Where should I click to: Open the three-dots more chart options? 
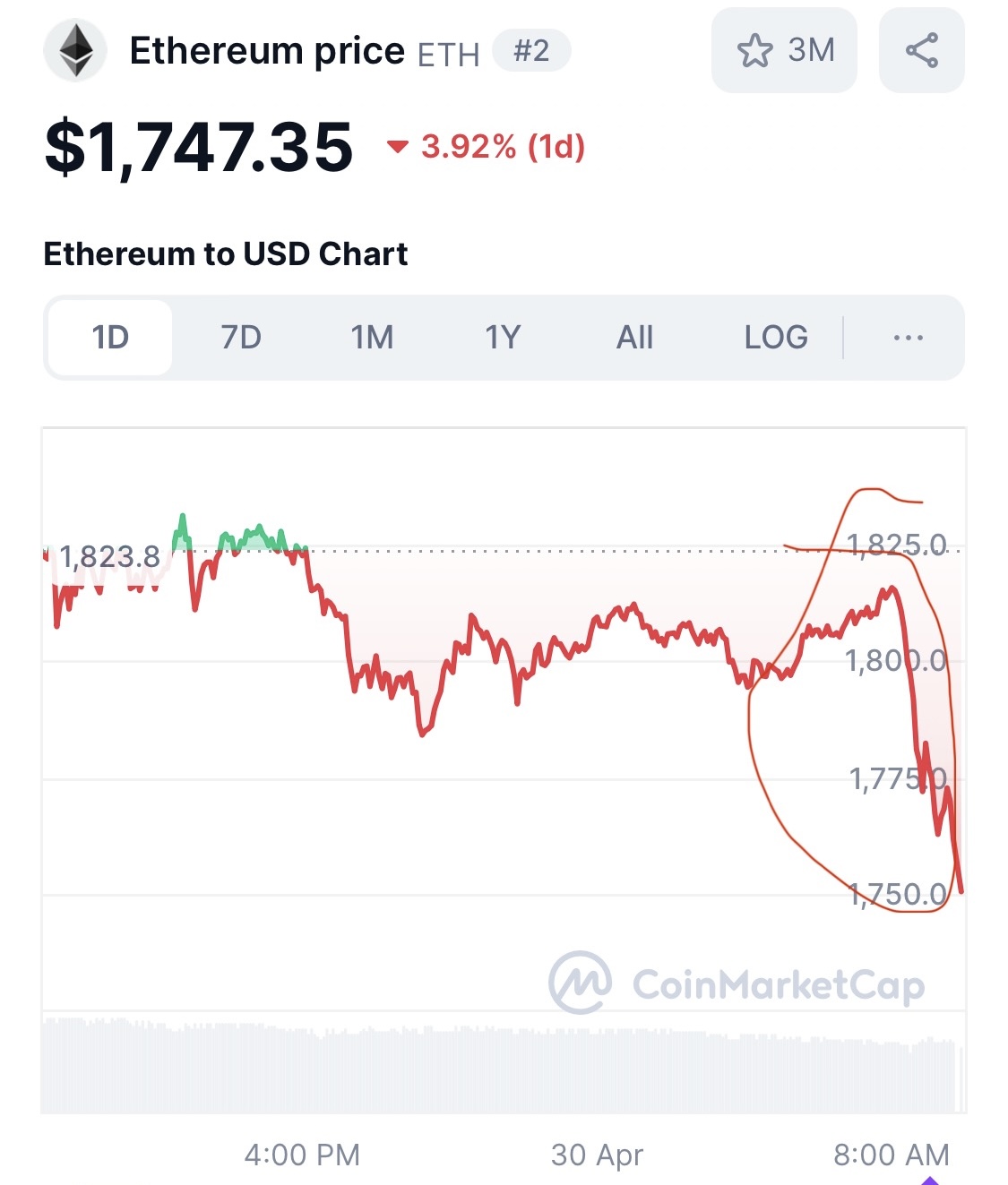pyautogui.click(x=908, y=338)
